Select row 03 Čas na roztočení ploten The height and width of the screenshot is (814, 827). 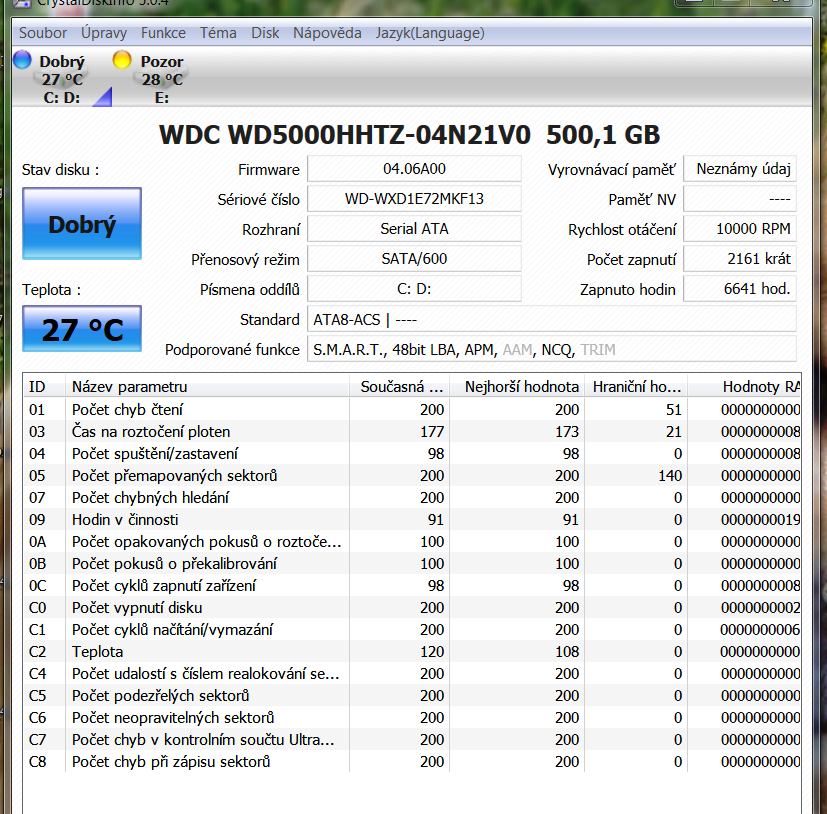coord(412,432)
